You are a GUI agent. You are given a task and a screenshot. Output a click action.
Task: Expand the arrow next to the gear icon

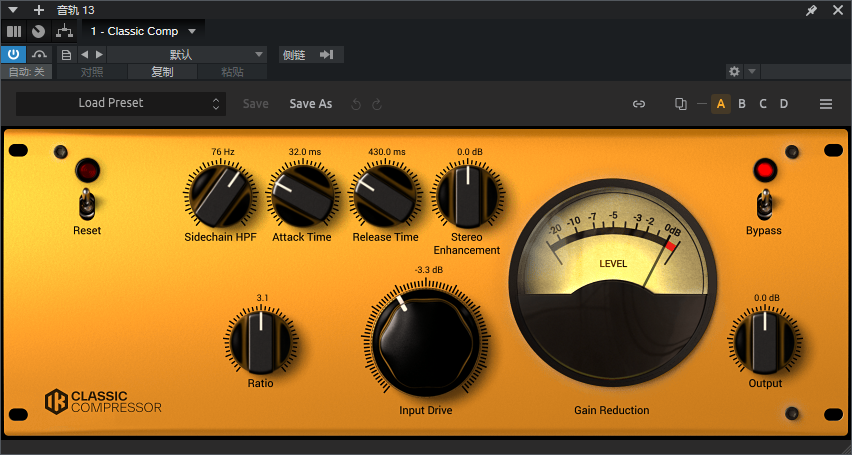click(752, 71)
